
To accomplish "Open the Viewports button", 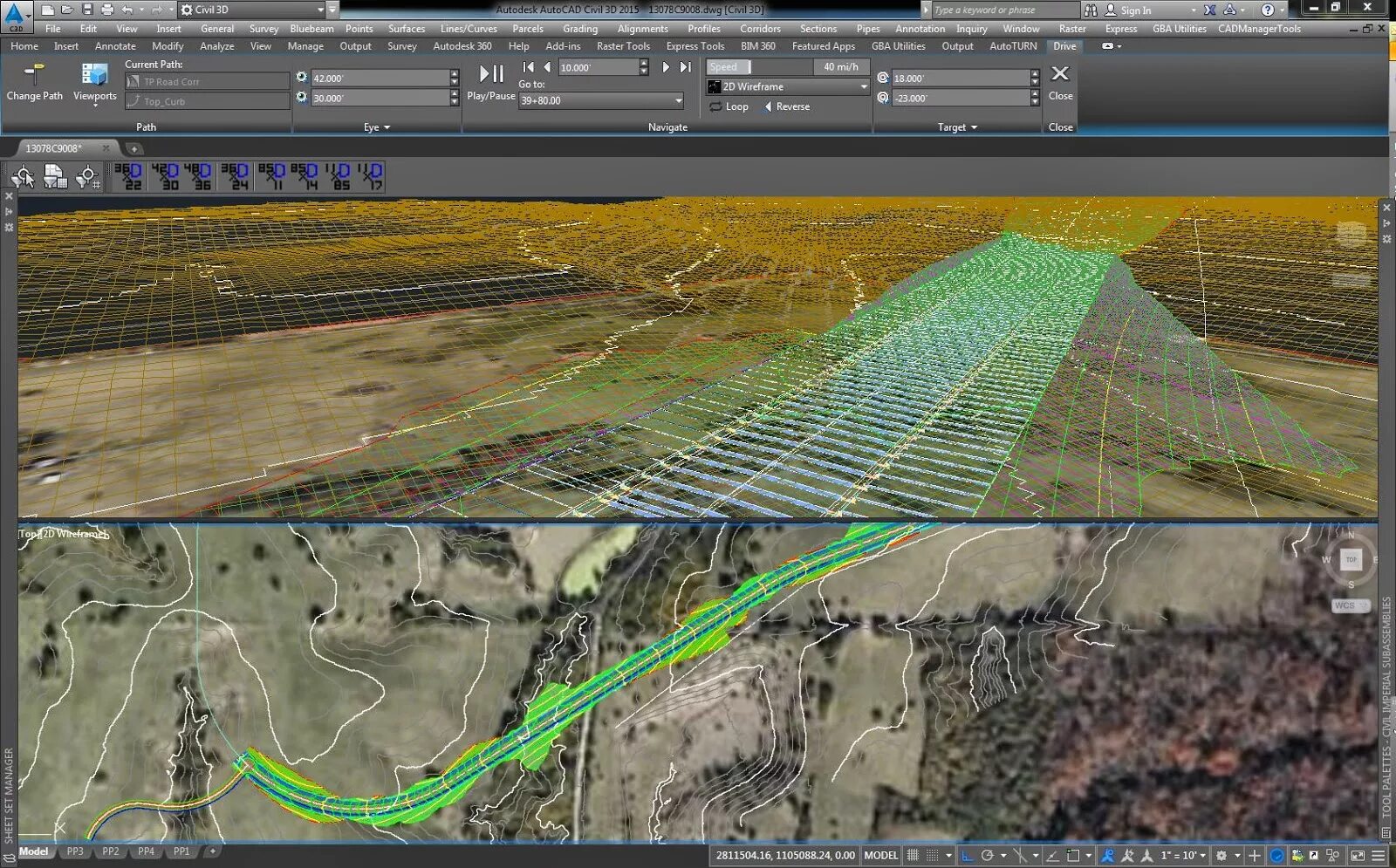I will tap(94, 83).
